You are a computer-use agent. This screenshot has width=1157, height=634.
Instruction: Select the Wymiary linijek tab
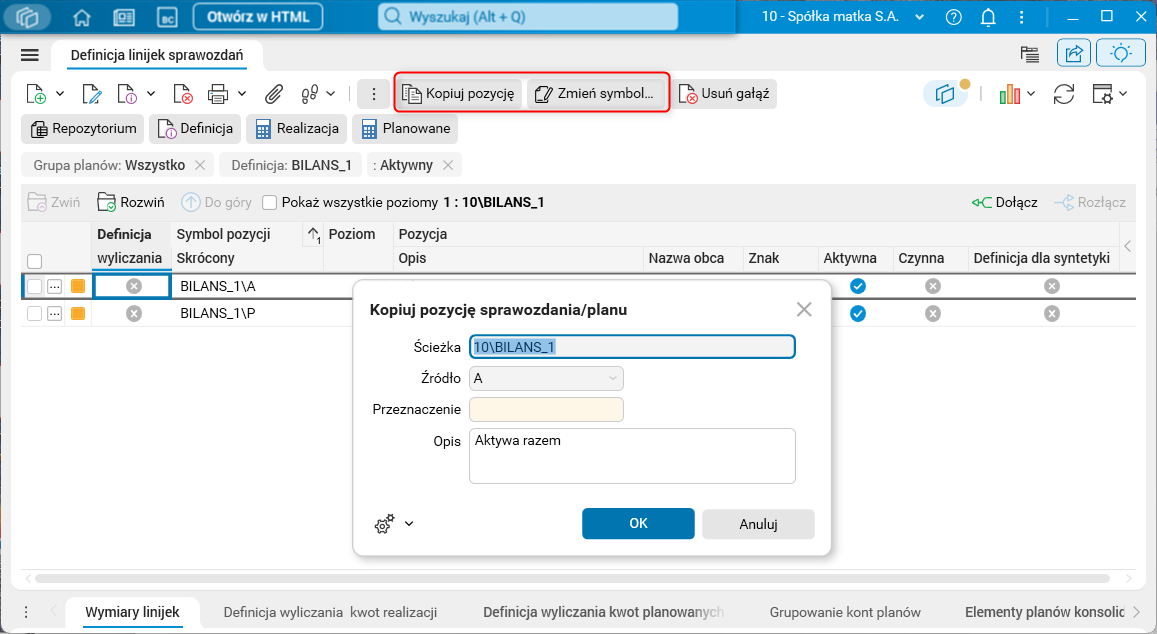[x=132, y=612]
